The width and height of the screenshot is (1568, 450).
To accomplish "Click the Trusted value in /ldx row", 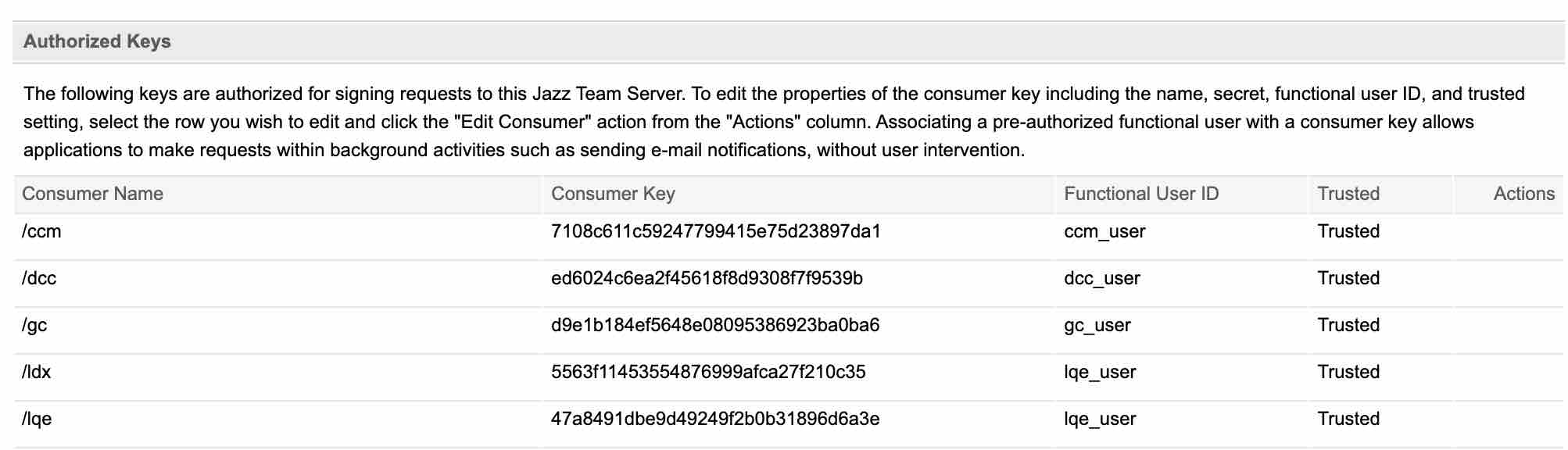I will coord(1348,373).
